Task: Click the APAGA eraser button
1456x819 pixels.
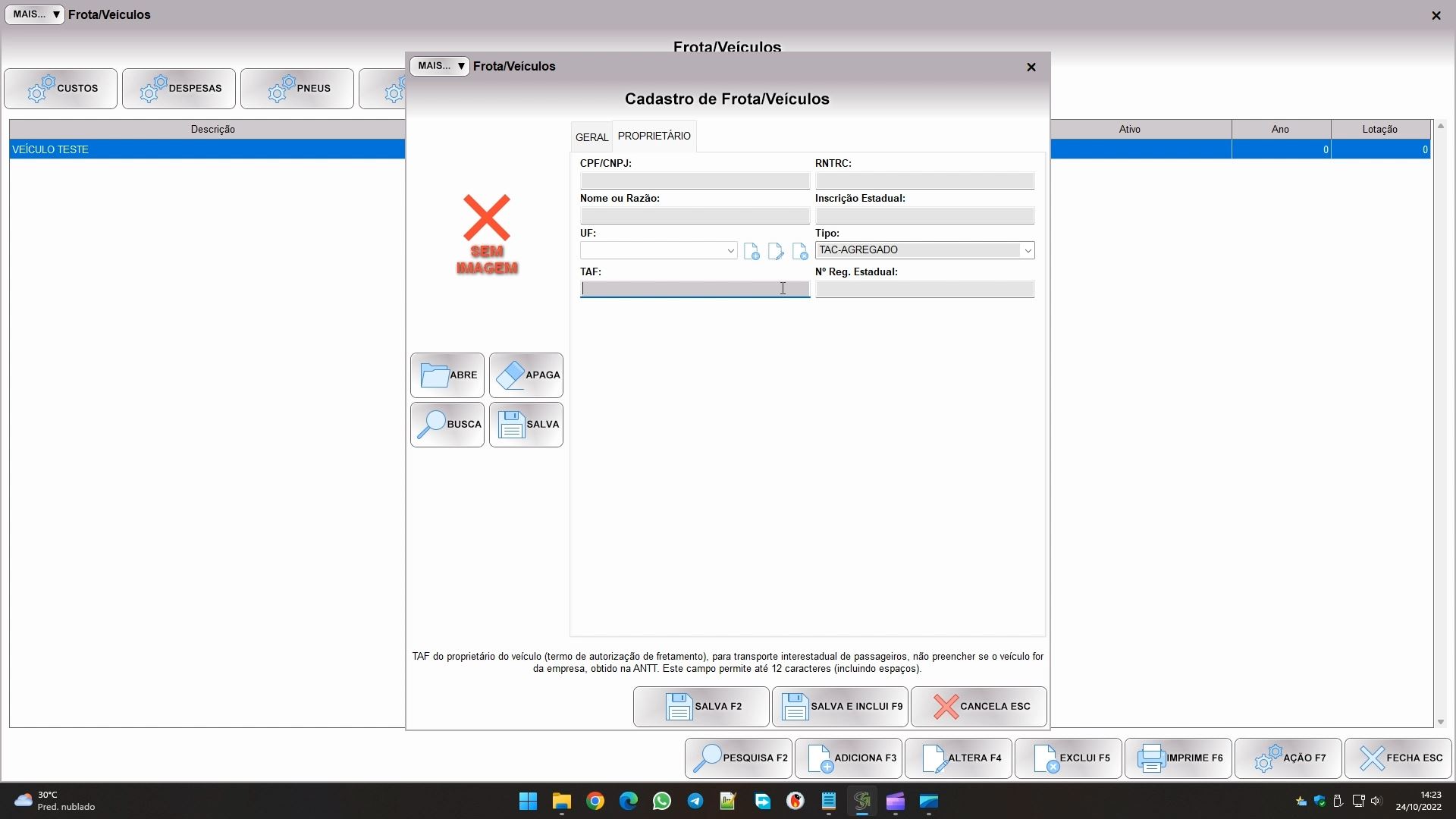Action: click(x=526, y=375)
